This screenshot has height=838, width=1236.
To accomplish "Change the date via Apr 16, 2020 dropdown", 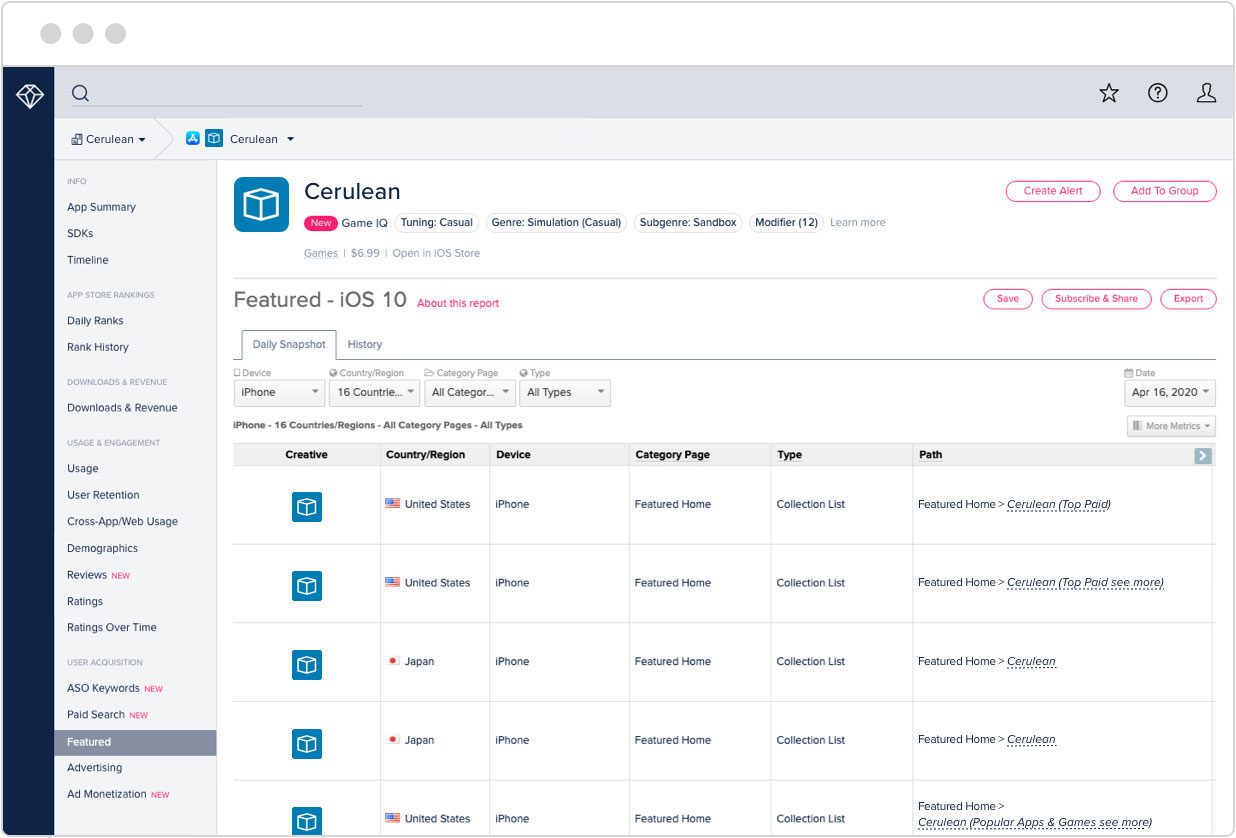I will click(1169, 392).
